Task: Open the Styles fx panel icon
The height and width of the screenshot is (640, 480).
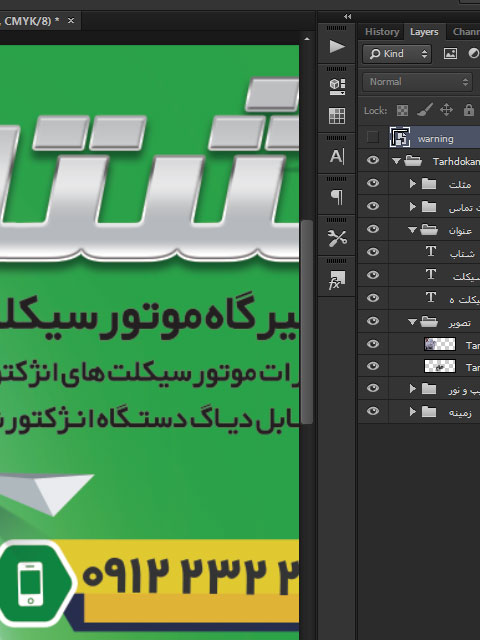Action: click(x=337, y=279)
